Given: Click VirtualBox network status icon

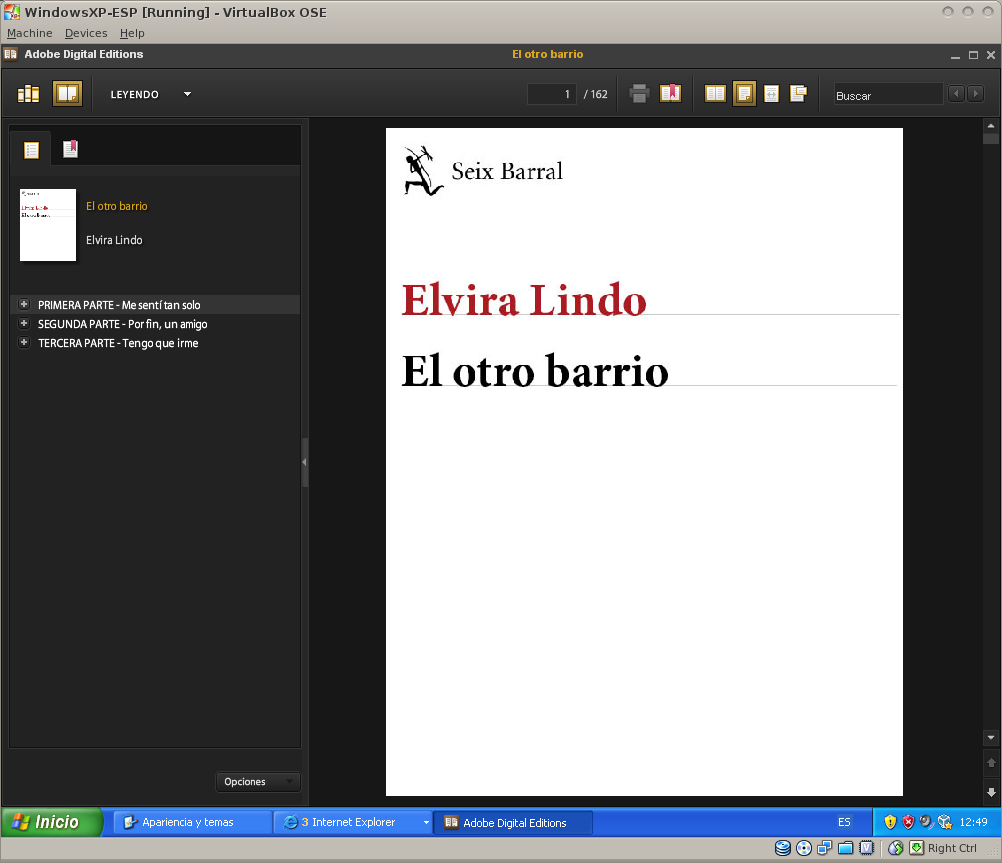Looking at the screenshot, I should click(x=824, y=848).
